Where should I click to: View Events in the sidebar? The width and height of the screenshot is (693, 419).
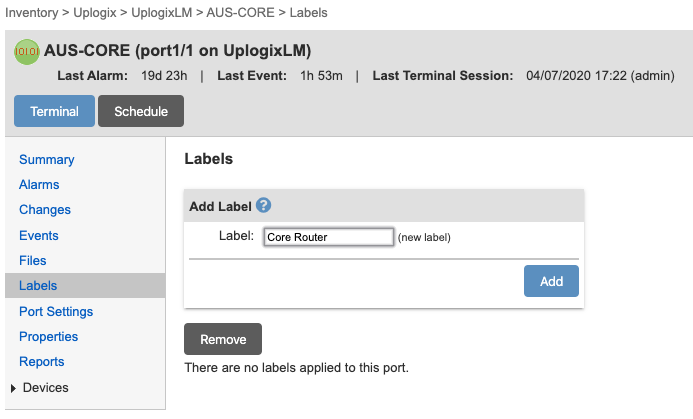pos(39,236)
